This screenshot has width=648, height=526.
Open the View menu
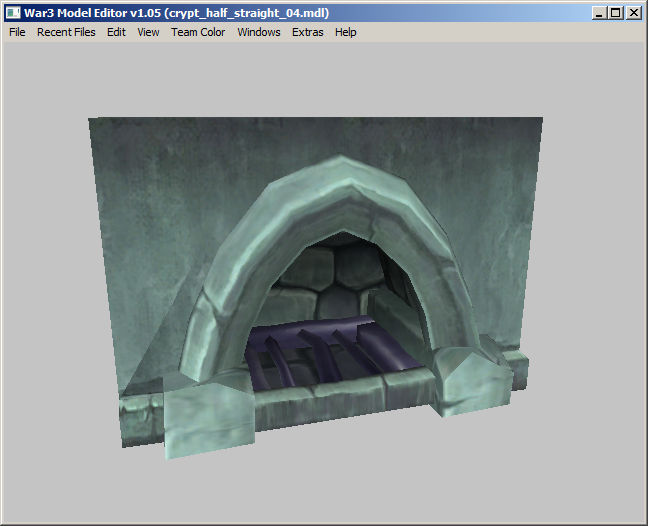point(148,32)
